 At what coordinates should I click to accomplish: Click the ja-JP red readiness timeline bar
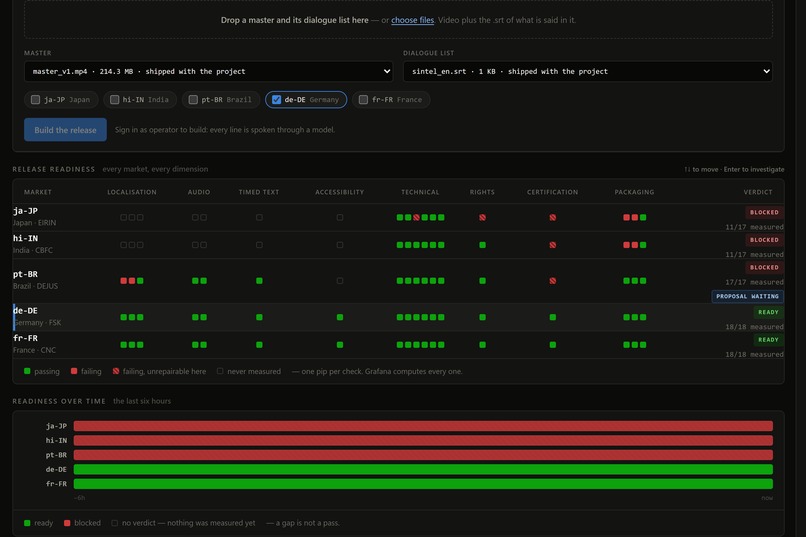[x=423, y=426]
